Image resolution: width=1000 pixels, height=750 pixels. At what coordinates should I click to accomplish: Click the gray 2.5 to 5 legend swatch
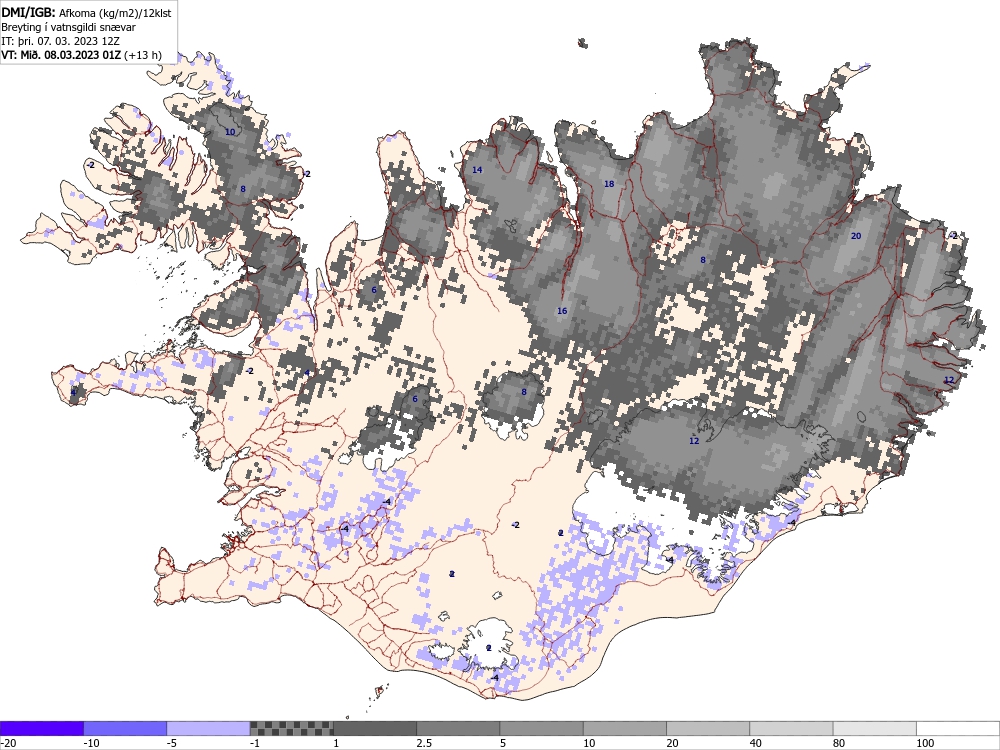pyautogui.click(x=458, y=728)
